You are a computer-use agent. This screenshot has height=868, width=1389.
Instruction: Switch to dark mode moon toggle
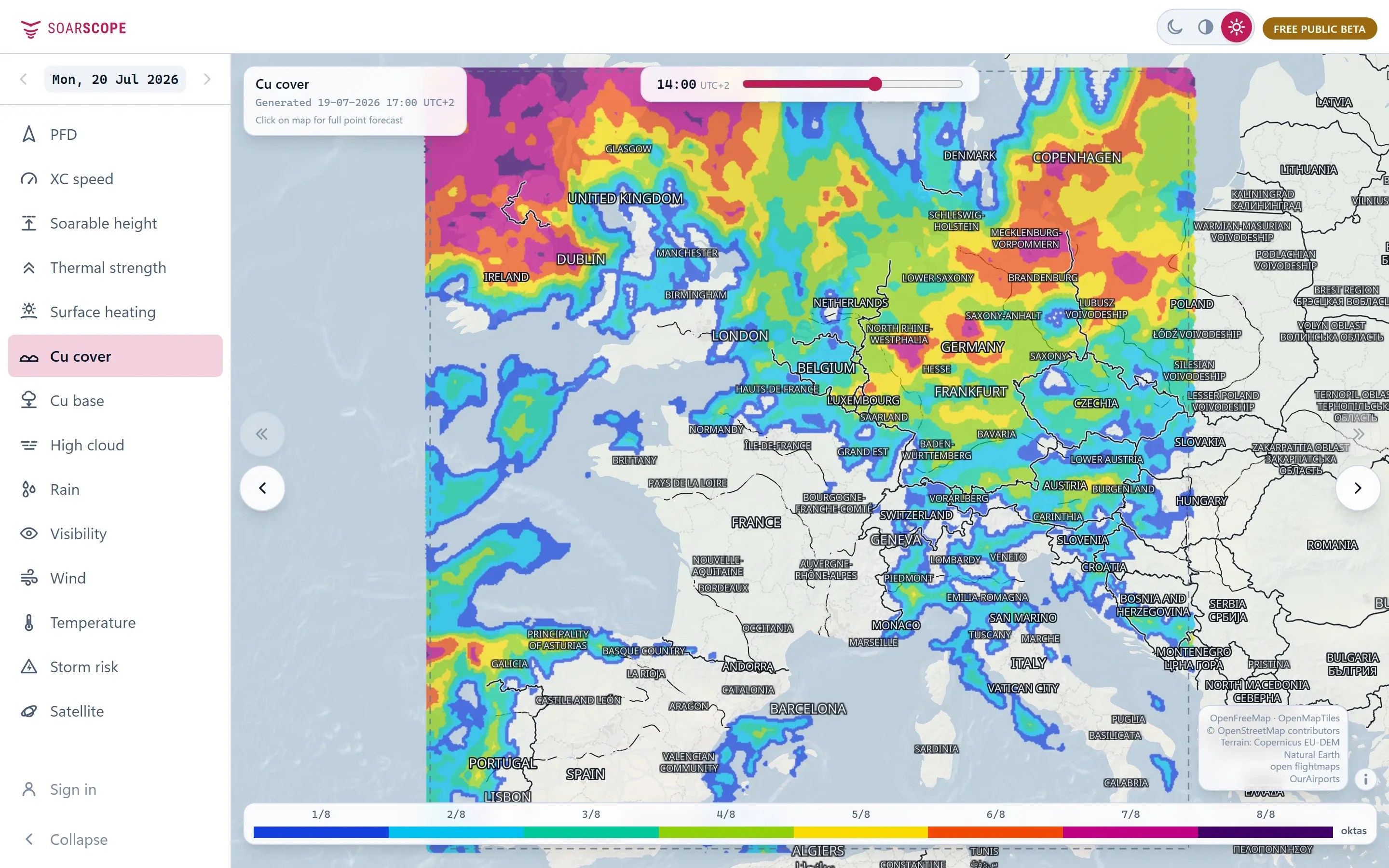[x=1175, y=27]
